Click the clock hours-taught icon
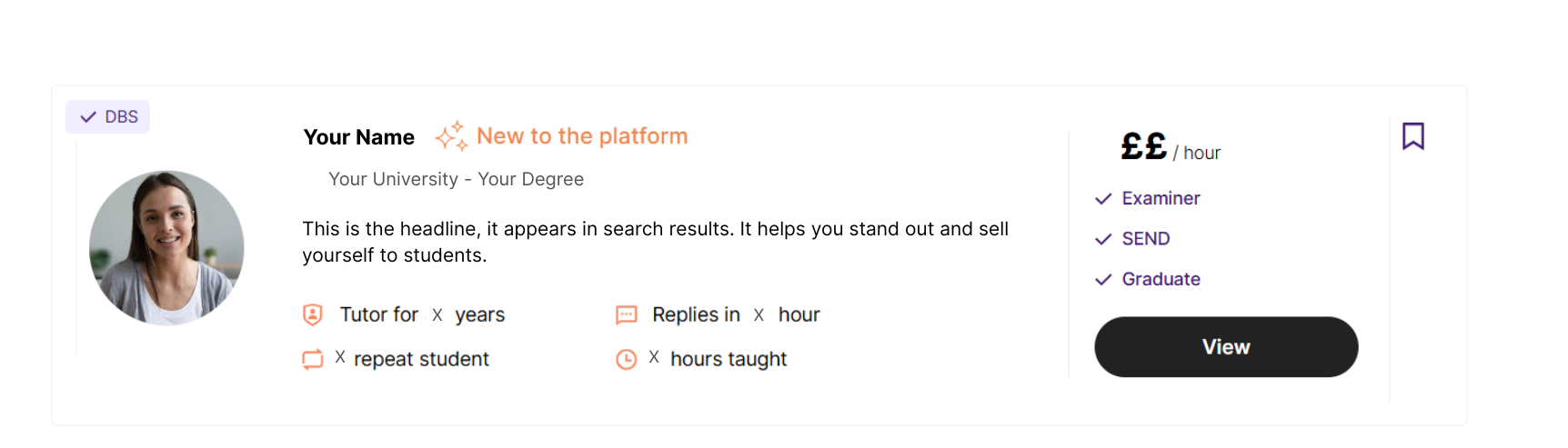The height and width of the screenshot is (448, 1568). 626,359
